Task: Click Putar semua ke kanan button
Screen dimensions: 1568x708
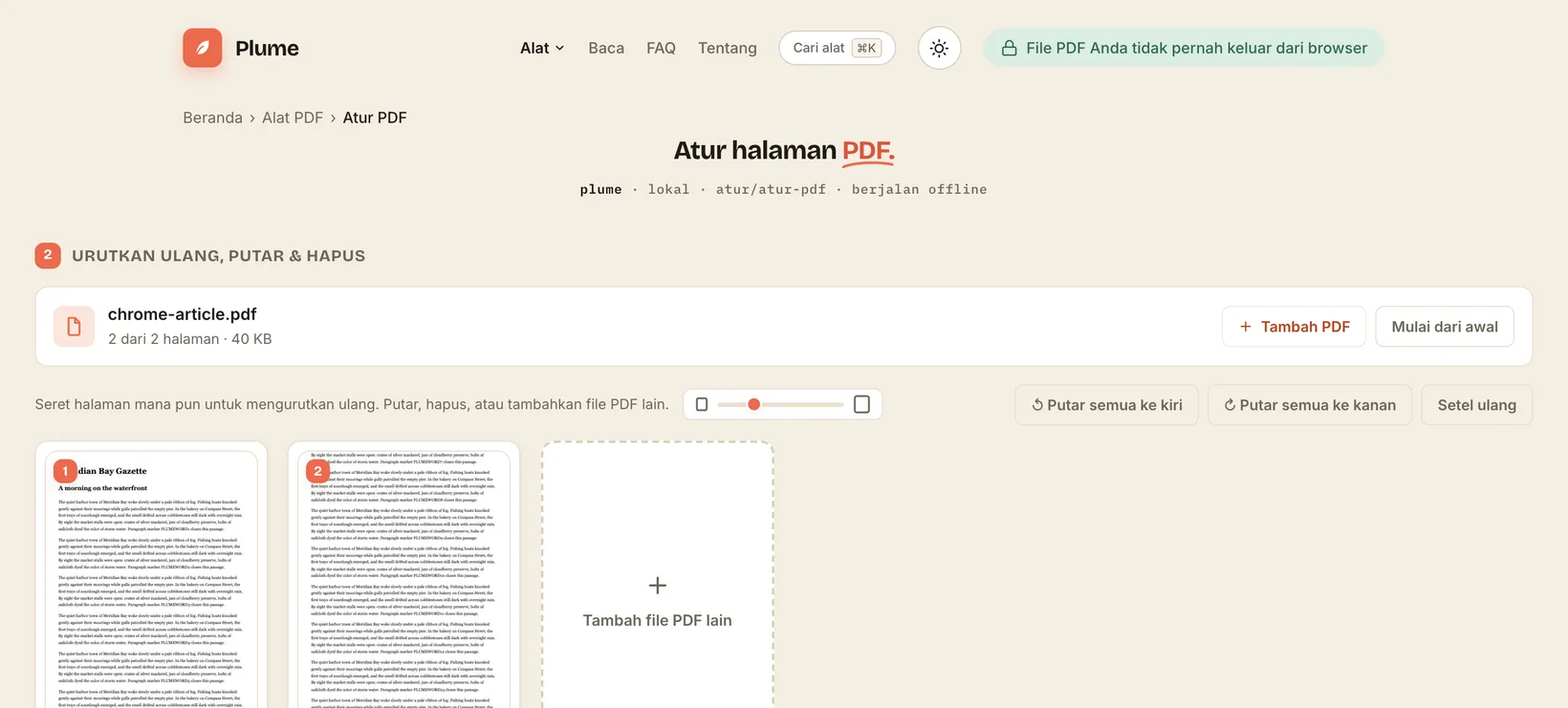Action: [x=1310, y=405]
